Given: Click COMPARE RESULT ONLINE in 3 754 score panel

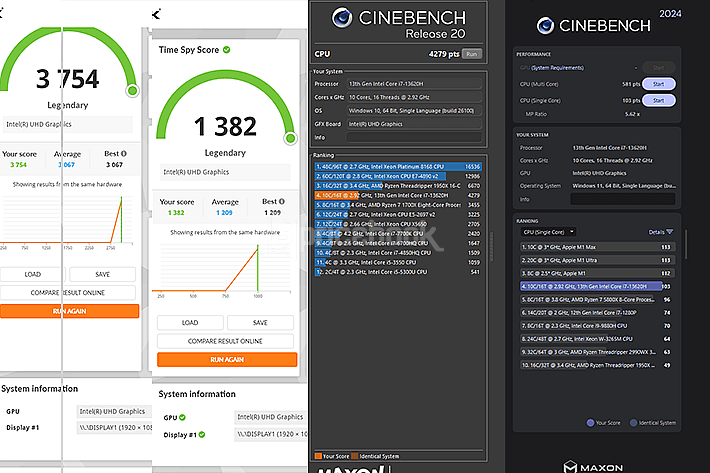Looking at the screenshot, I should [x=67, y=292].
